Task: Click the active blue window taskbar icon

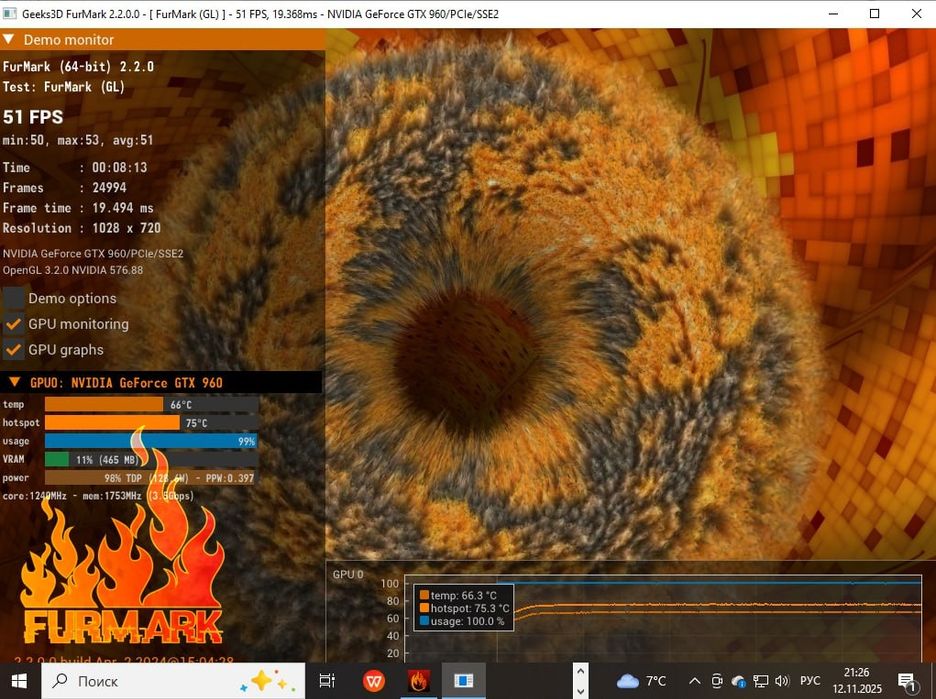Action: pos(464,681)
